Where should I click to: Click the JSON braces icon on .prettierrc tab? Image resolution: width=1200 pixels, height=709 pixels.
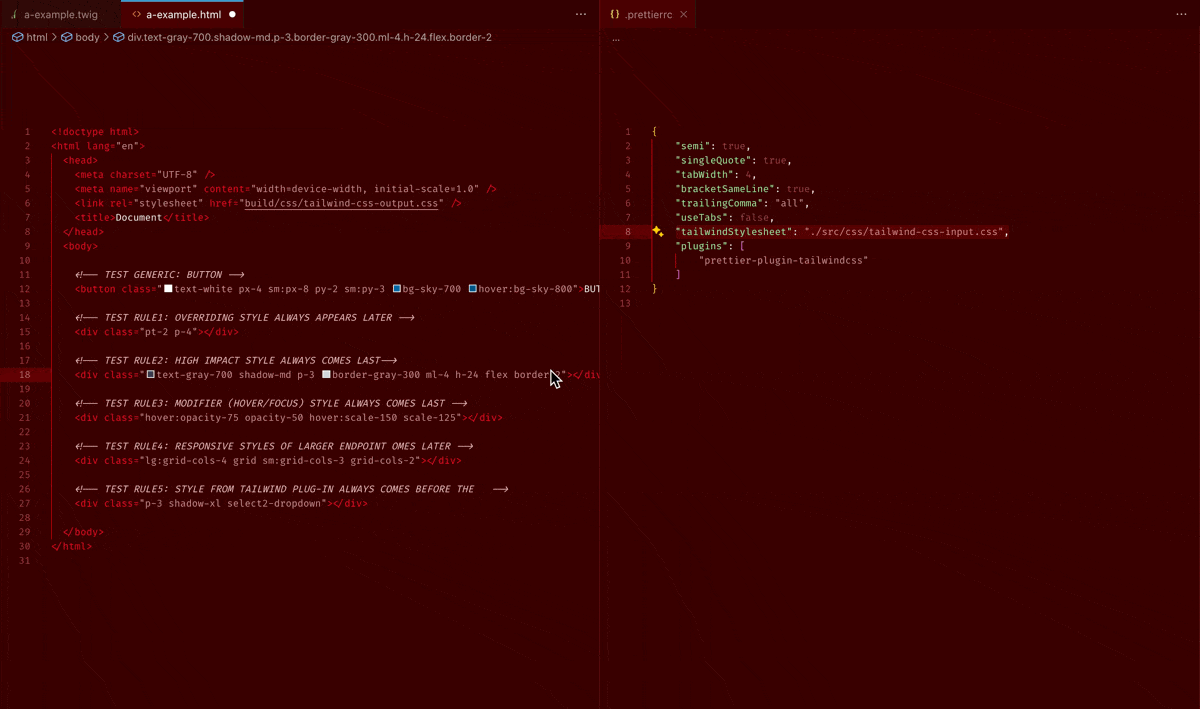click(x=615, y=15)
